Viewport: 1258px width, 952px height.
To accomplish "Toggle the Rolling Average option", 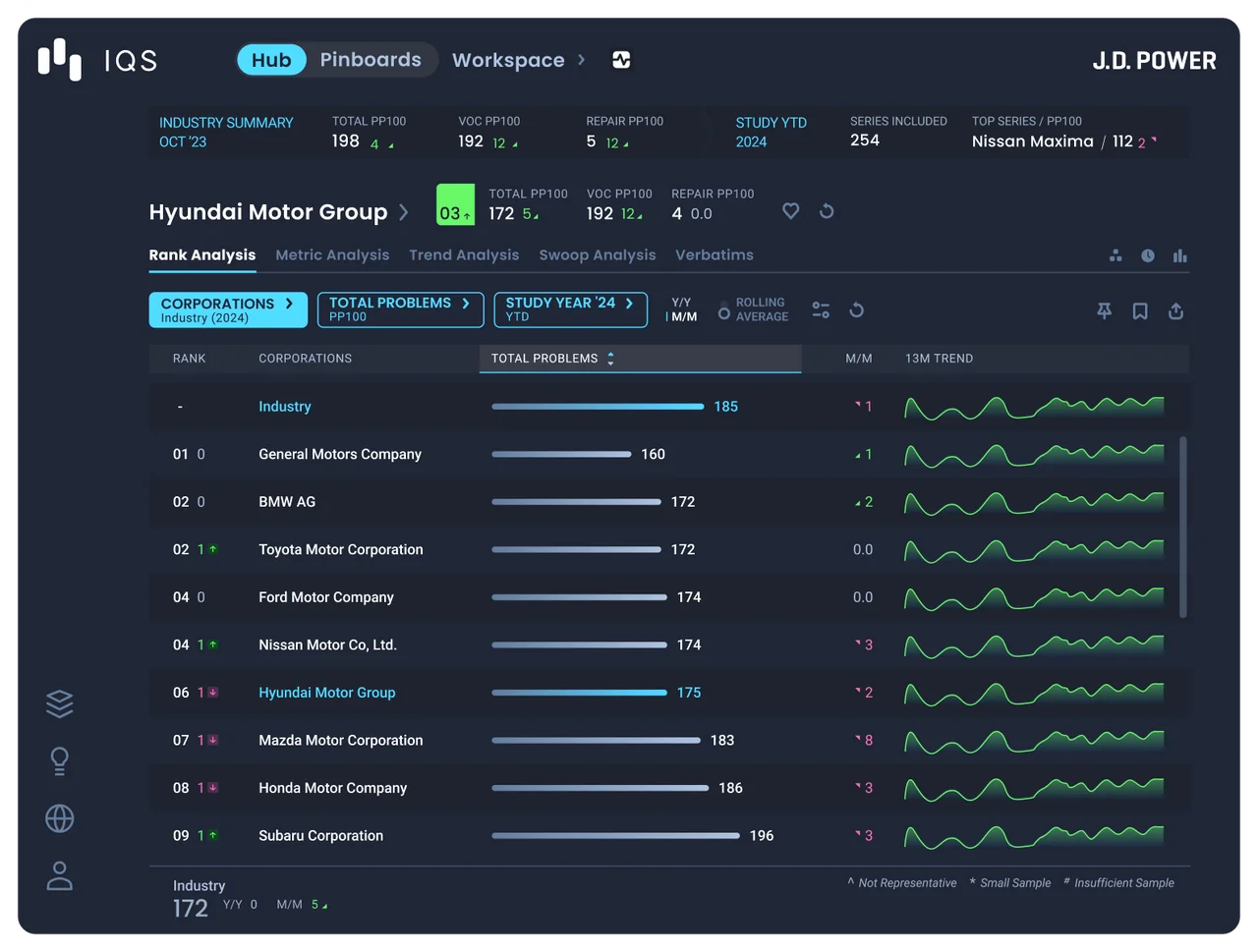I will click(x=753, y=310).
